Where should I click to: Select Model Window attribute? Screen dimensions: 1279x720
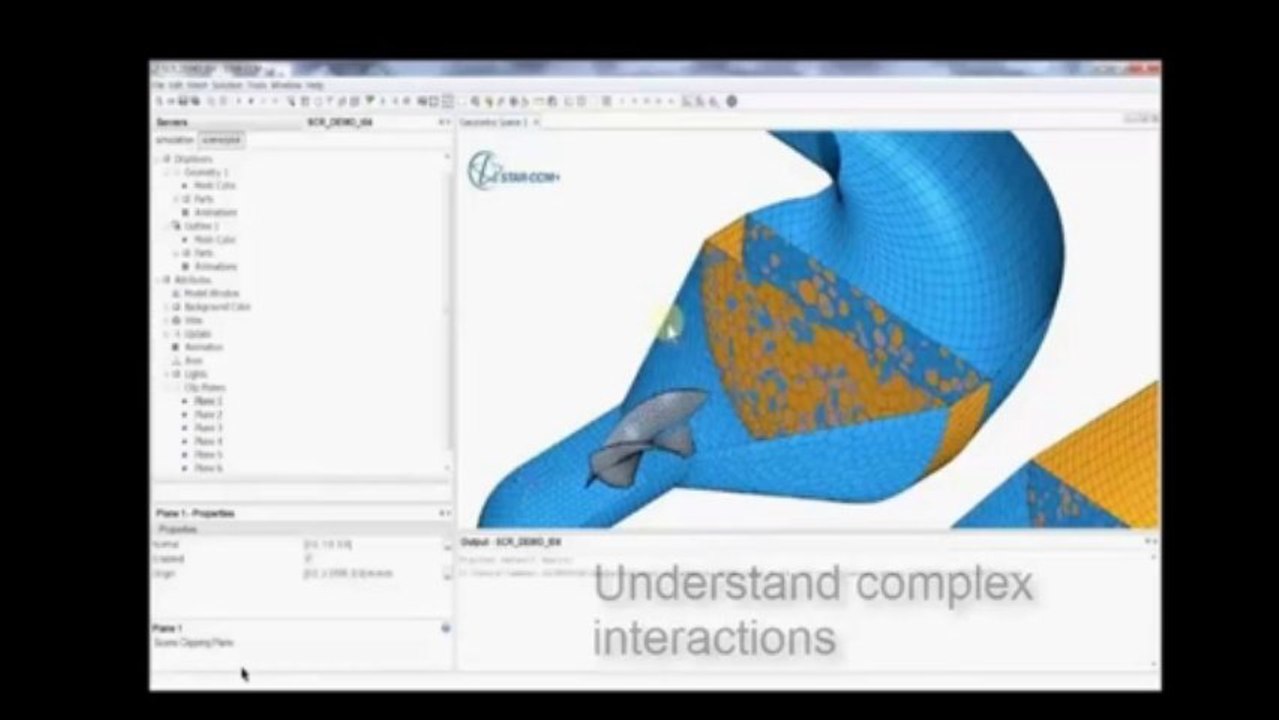coord(212,294)
